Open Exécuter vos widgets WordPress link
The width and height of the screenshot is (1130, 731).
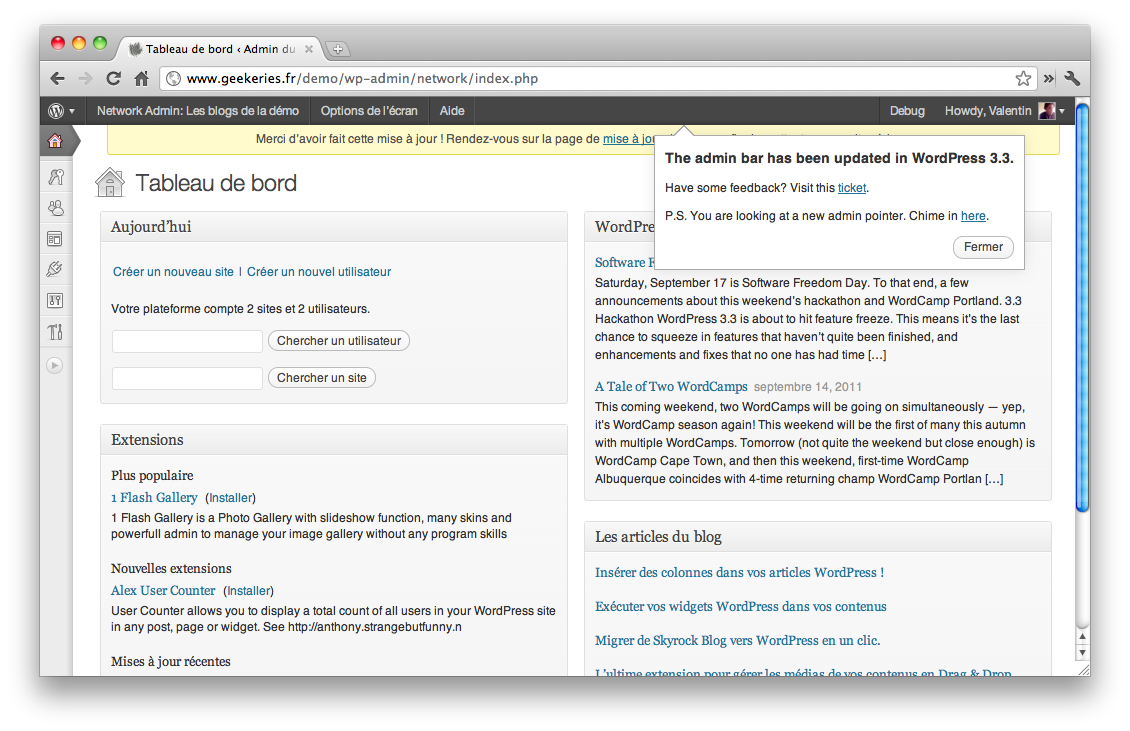(x=741, y=606)
